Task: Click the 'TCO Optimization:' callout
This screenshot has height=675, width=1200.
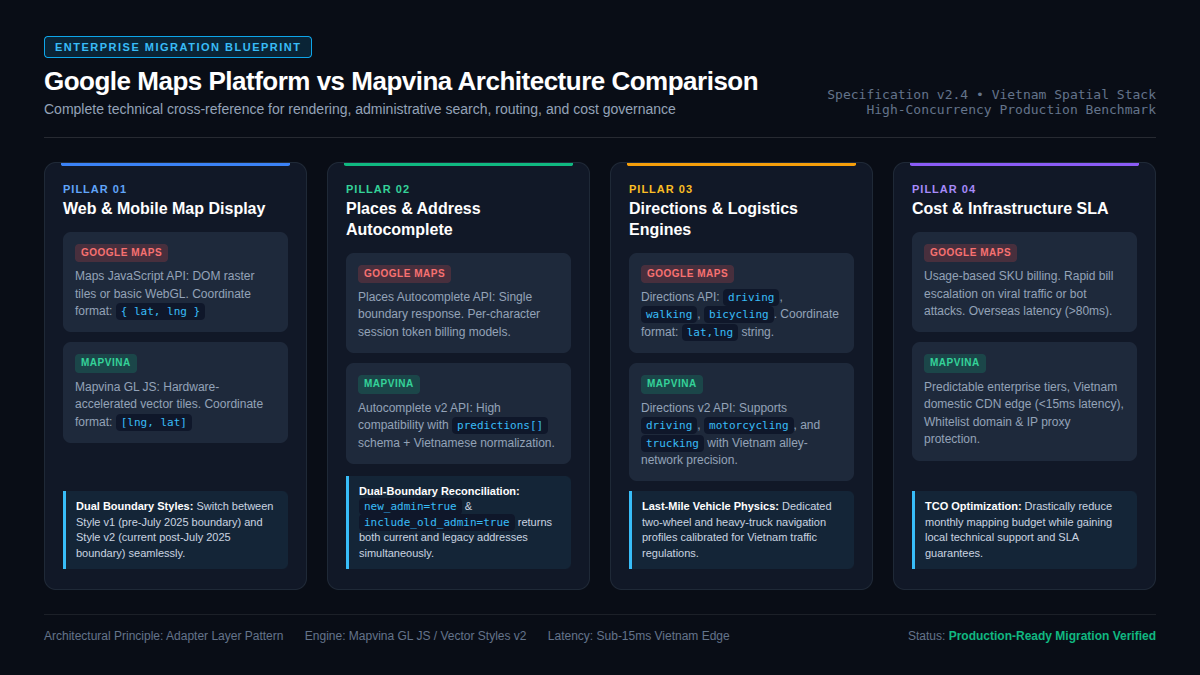Action: pos(1025,530)
